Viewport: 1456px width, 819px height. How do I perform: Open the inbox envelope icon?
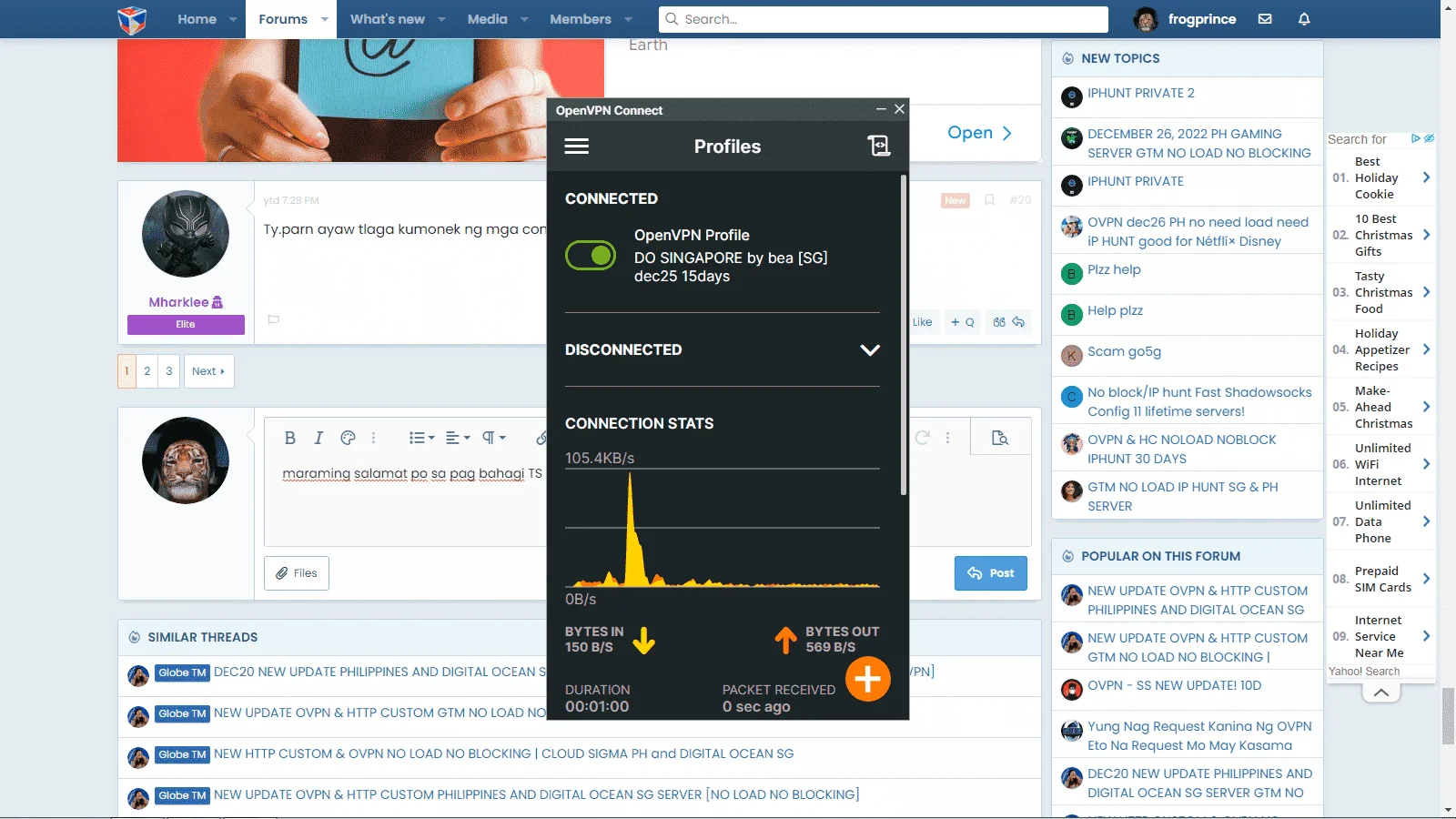click(x=1265, y=19)
